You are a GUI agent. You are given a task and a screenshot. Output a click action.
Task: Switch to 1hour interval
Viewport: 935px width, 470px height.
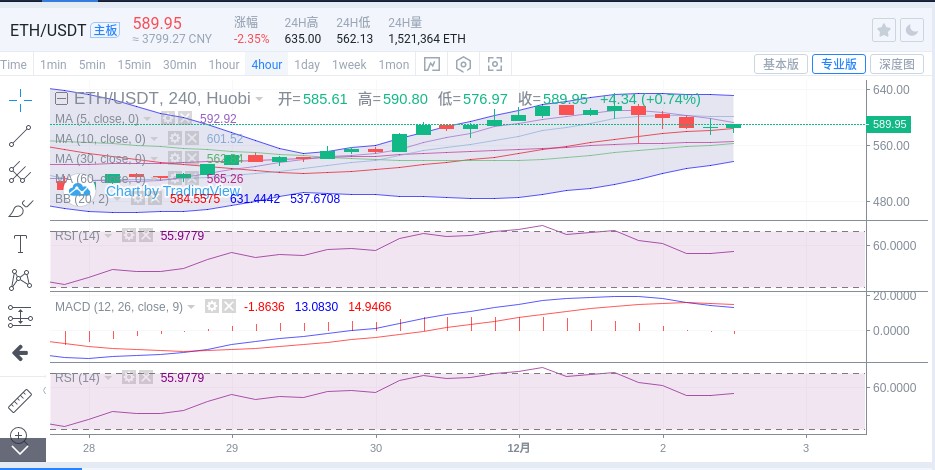click(x=224, y=64)
